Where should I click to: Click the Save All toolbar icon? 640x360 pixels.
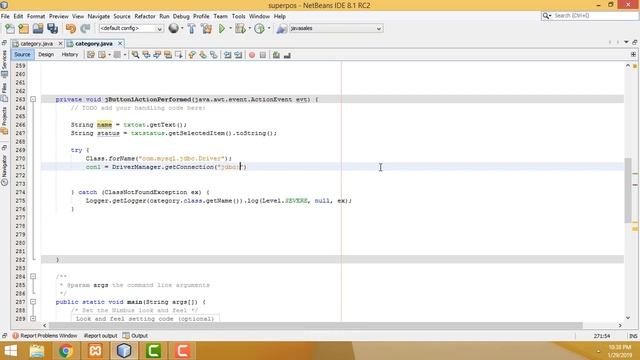pos(53,29)
